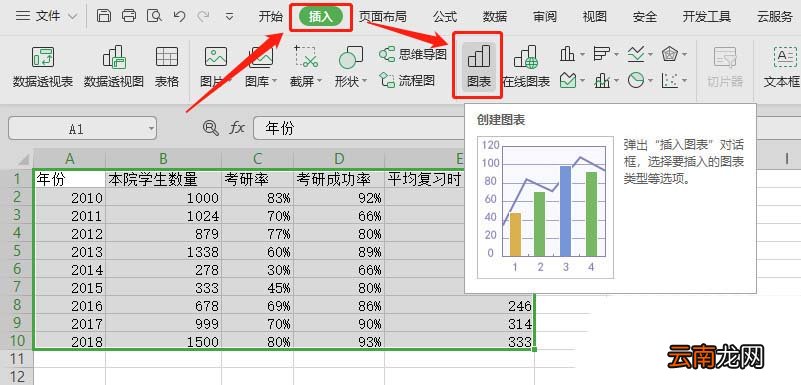Click the 截屏 screenshot tool
Screen dimensions: 801x385
pos(306,66)
